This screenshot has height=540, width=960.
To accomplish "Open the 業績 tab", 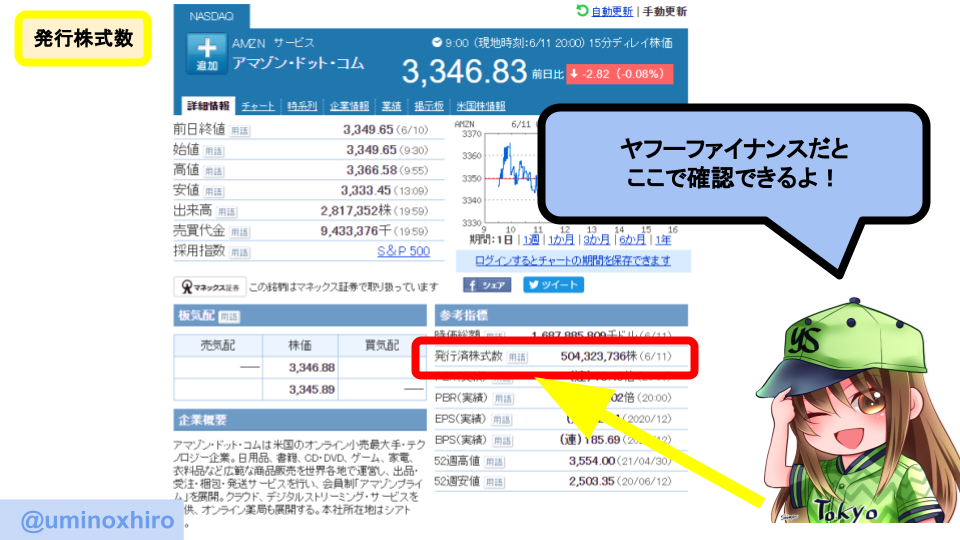I will point(391,106).
